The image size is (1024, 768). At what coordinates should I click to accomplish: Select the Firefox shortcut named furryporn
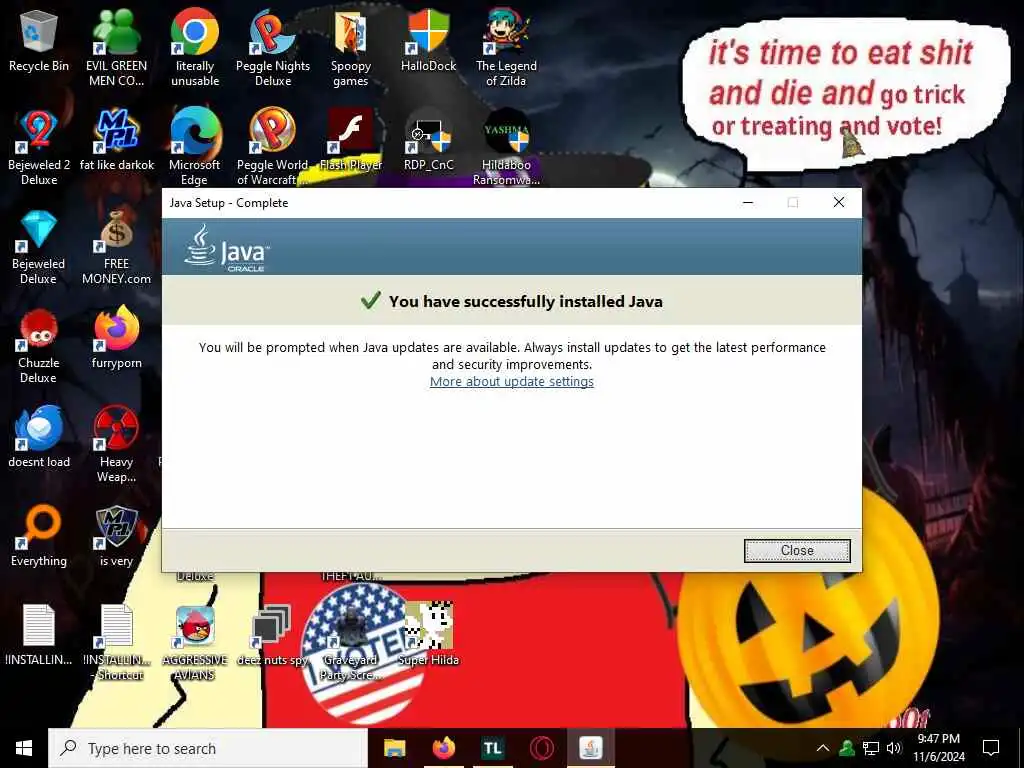click(x=116, y=338)
